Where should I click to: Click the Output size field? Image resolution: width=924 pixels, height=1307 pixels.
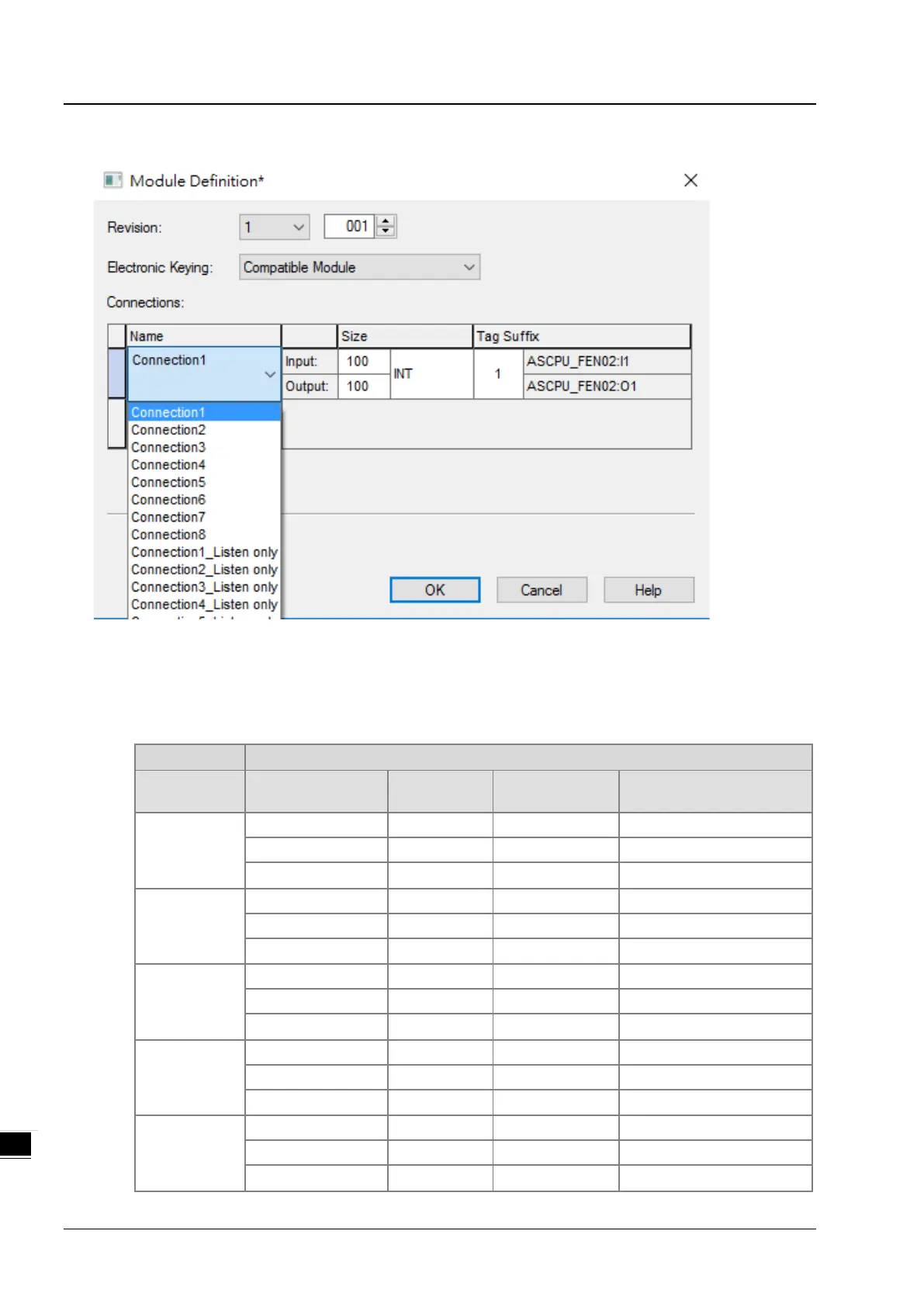coord(364,386)
